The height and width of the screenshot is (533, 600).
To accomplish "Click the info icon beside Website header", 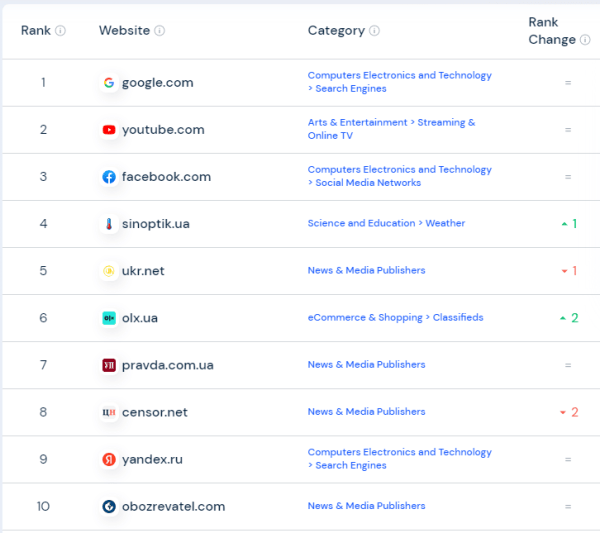I will [160, 31].
